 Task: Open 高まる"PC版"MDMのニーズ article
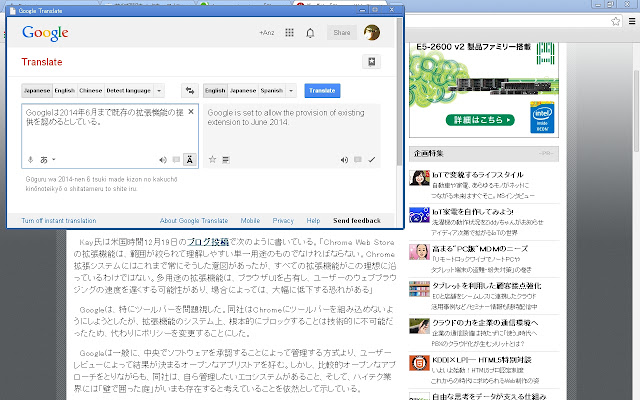tap(480, 249)
